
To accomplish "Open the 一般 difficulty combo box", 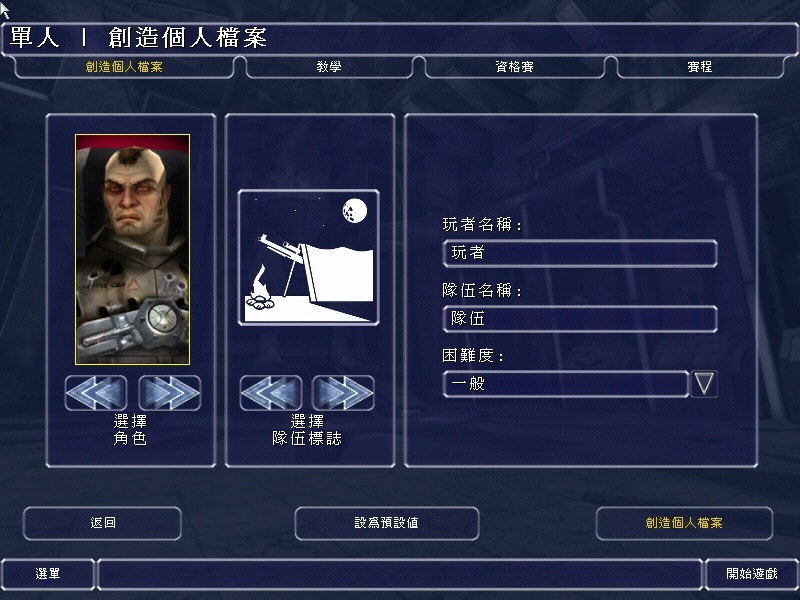I will [x=566, y=384].
